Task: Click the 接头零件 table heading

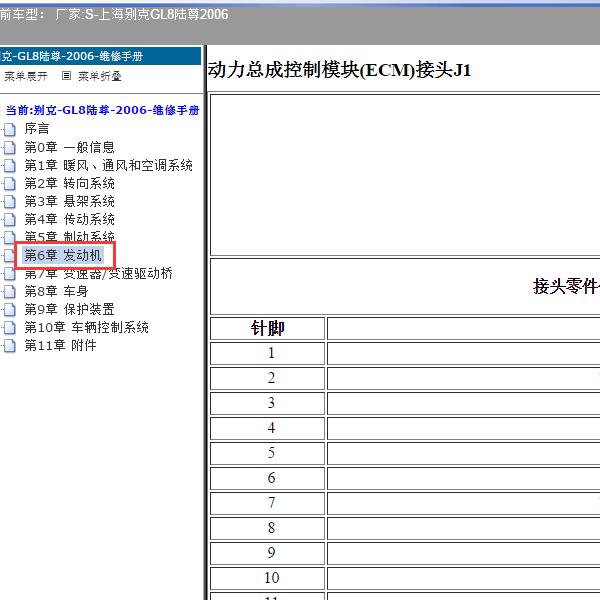Action: [566, 286]
